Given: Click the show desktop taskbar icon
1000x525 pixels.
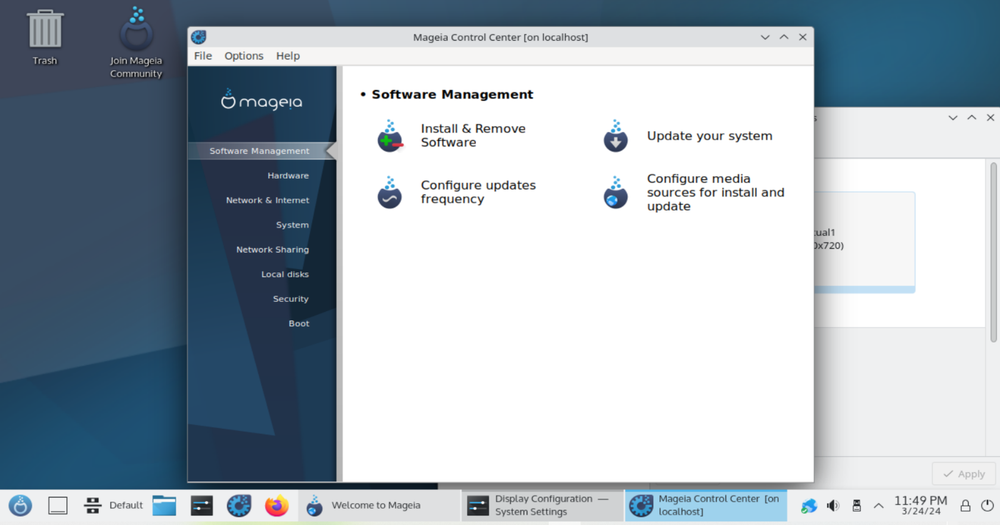Looking at the screenshot, I should (57, 506).
